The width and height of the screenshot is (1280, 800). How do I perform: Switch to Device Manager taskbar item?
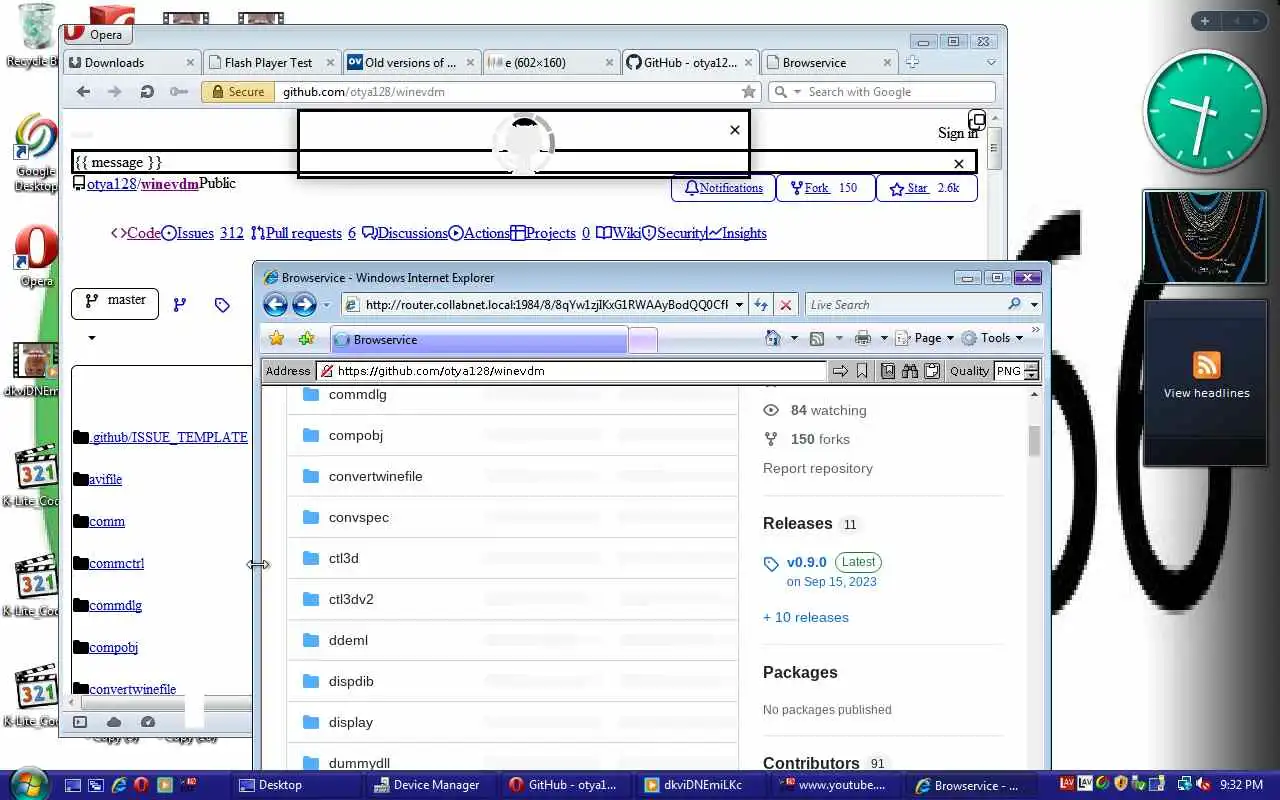click(x=426, y=785)
